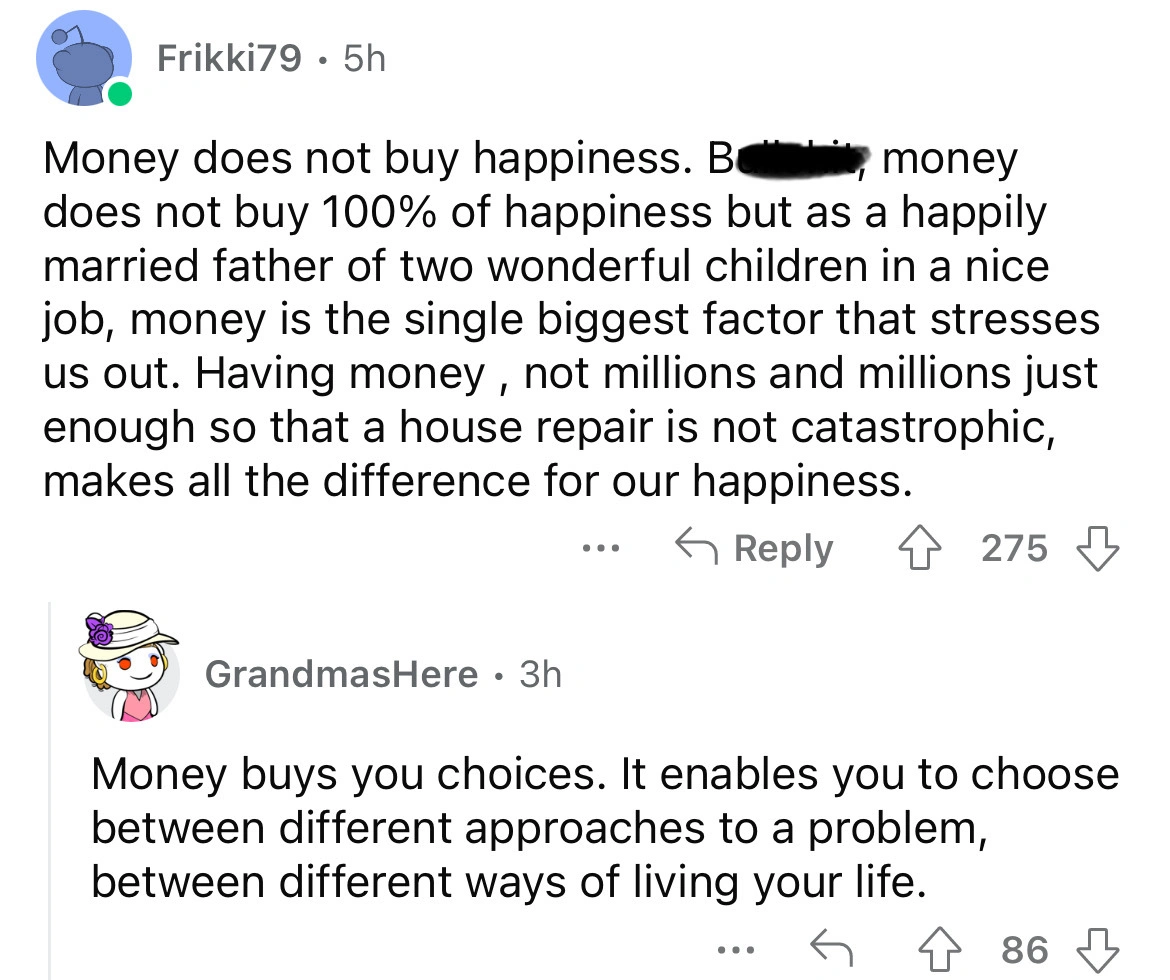Visit the Frikki79 user profile

pyautogui.click(x=229, y=61)
